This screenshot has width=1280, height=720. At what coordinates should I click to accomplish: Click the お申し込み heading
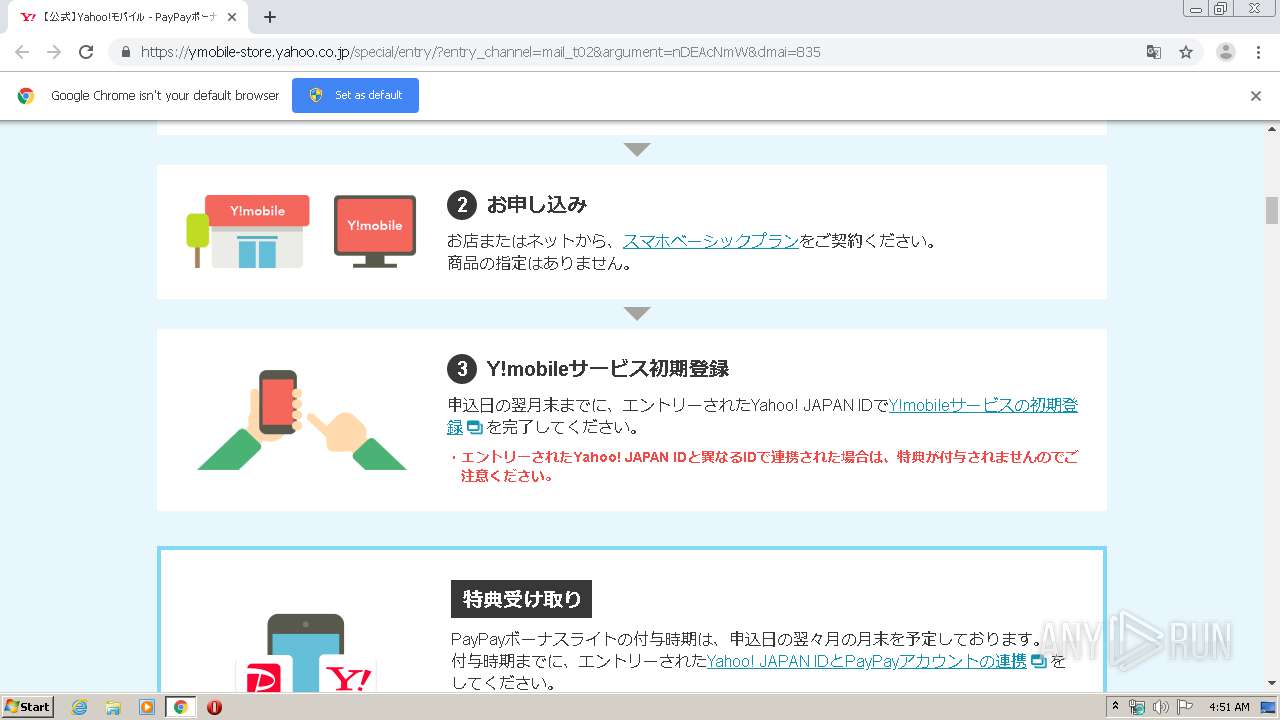pyautogui.click(x=537, y=205)
